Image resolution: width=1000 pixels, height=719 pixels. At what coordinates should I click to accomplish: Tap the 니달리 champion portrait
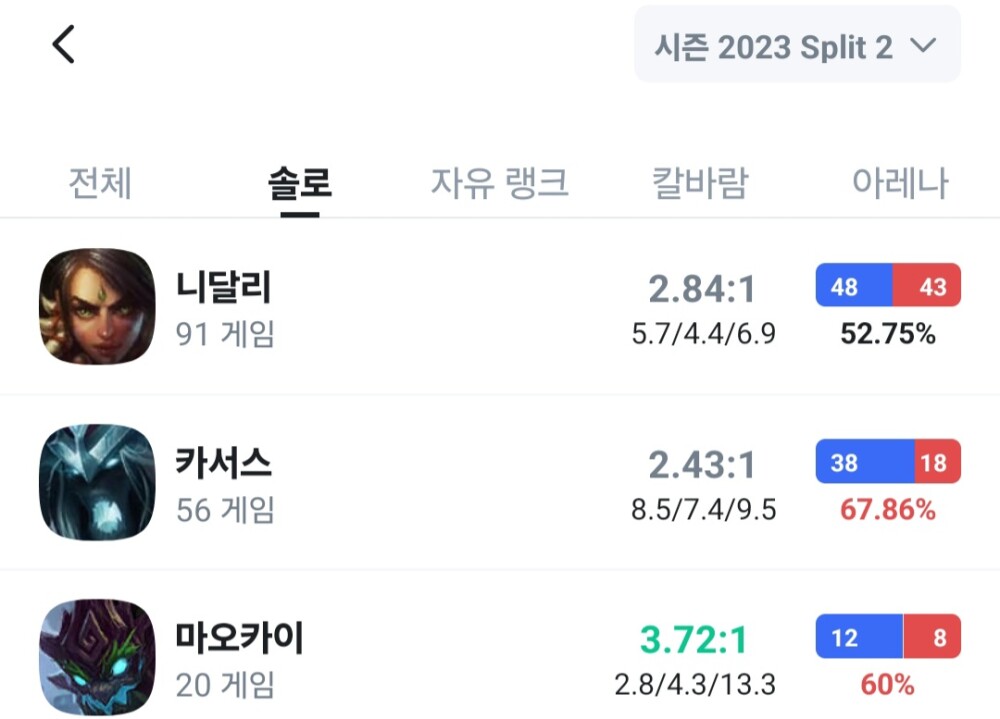click(x=98, y=306)
